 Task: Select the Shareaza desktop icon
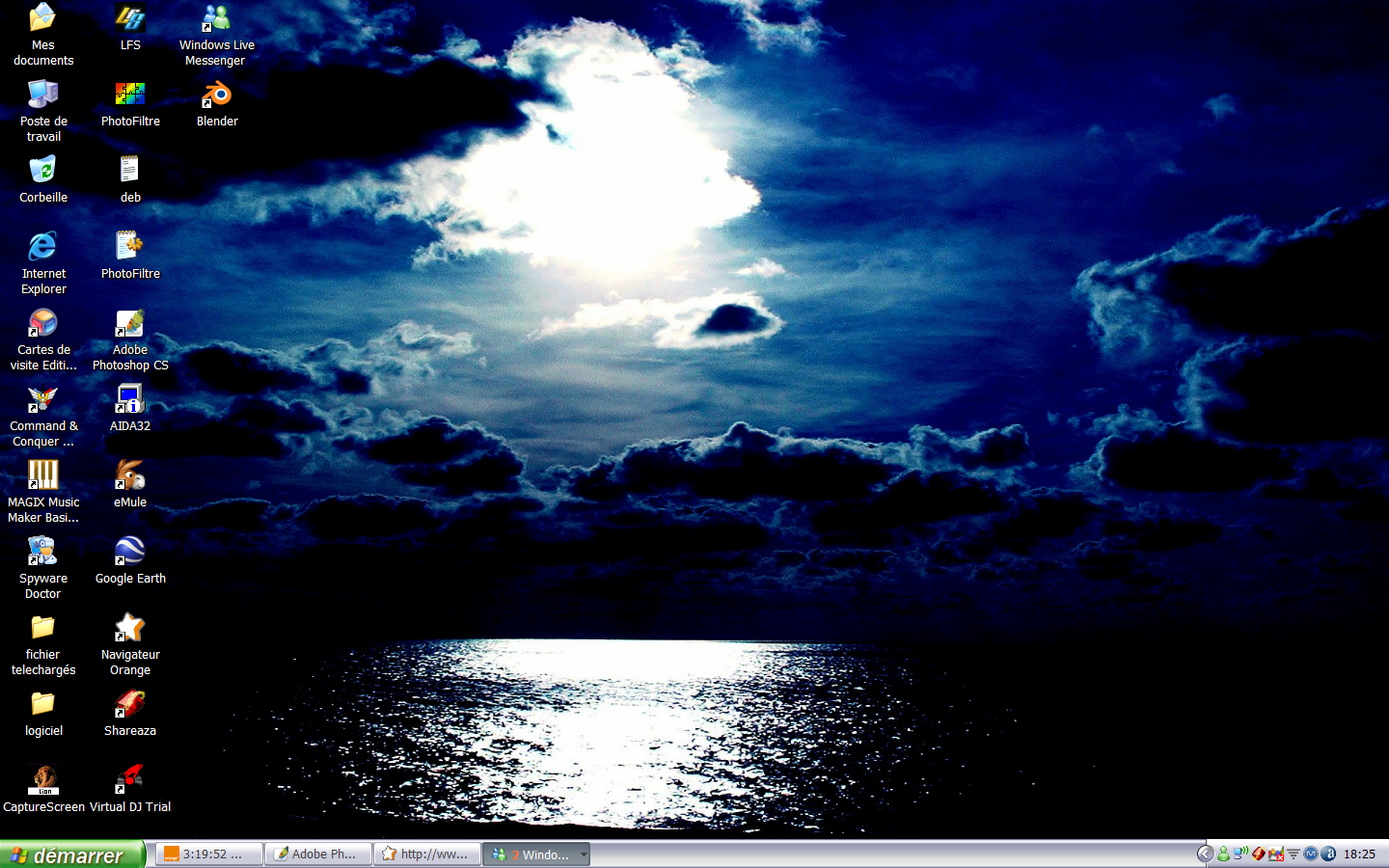[130, 705]
